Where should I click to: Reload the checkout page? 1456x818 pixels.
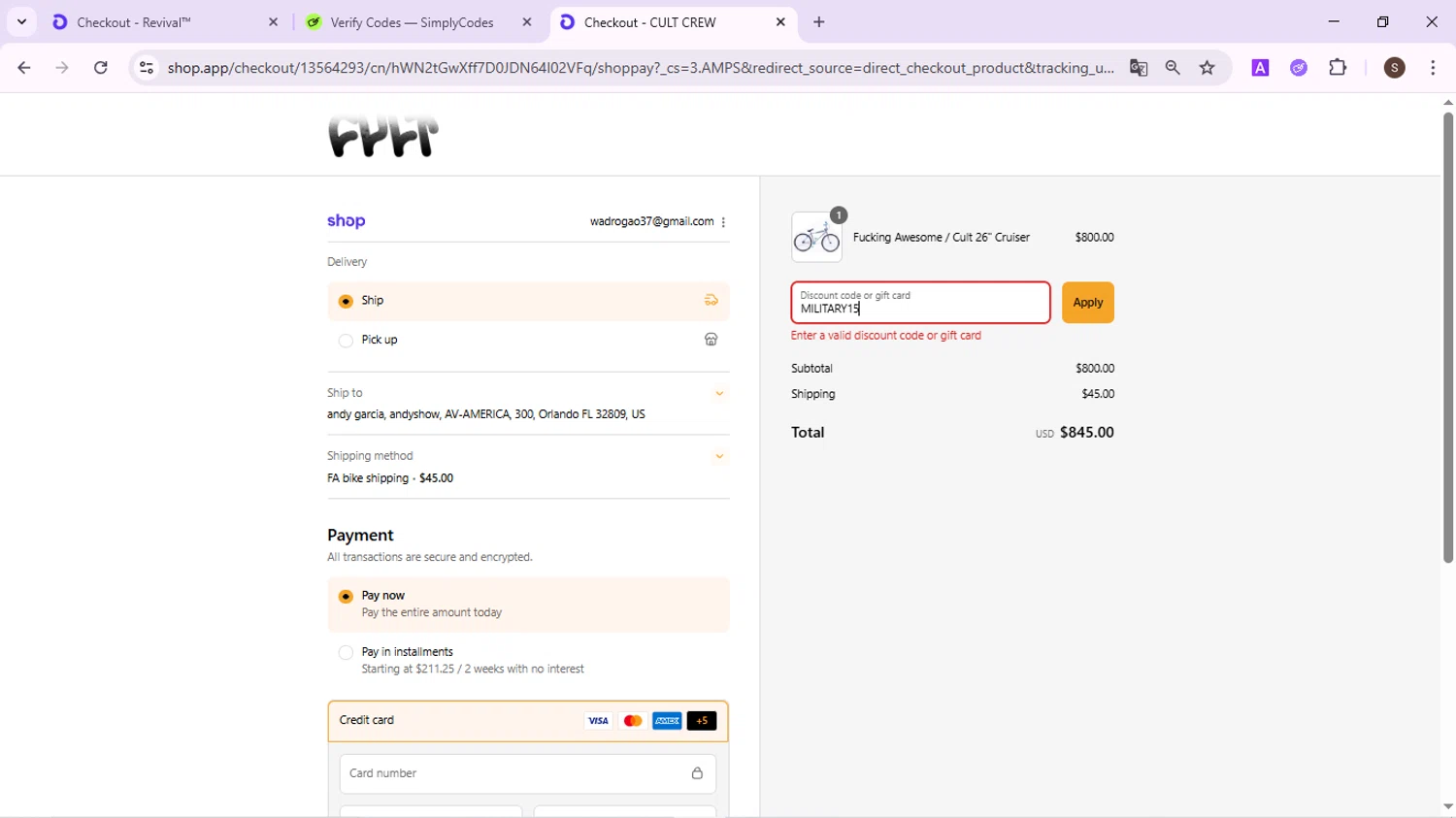[x=101, y=68]
